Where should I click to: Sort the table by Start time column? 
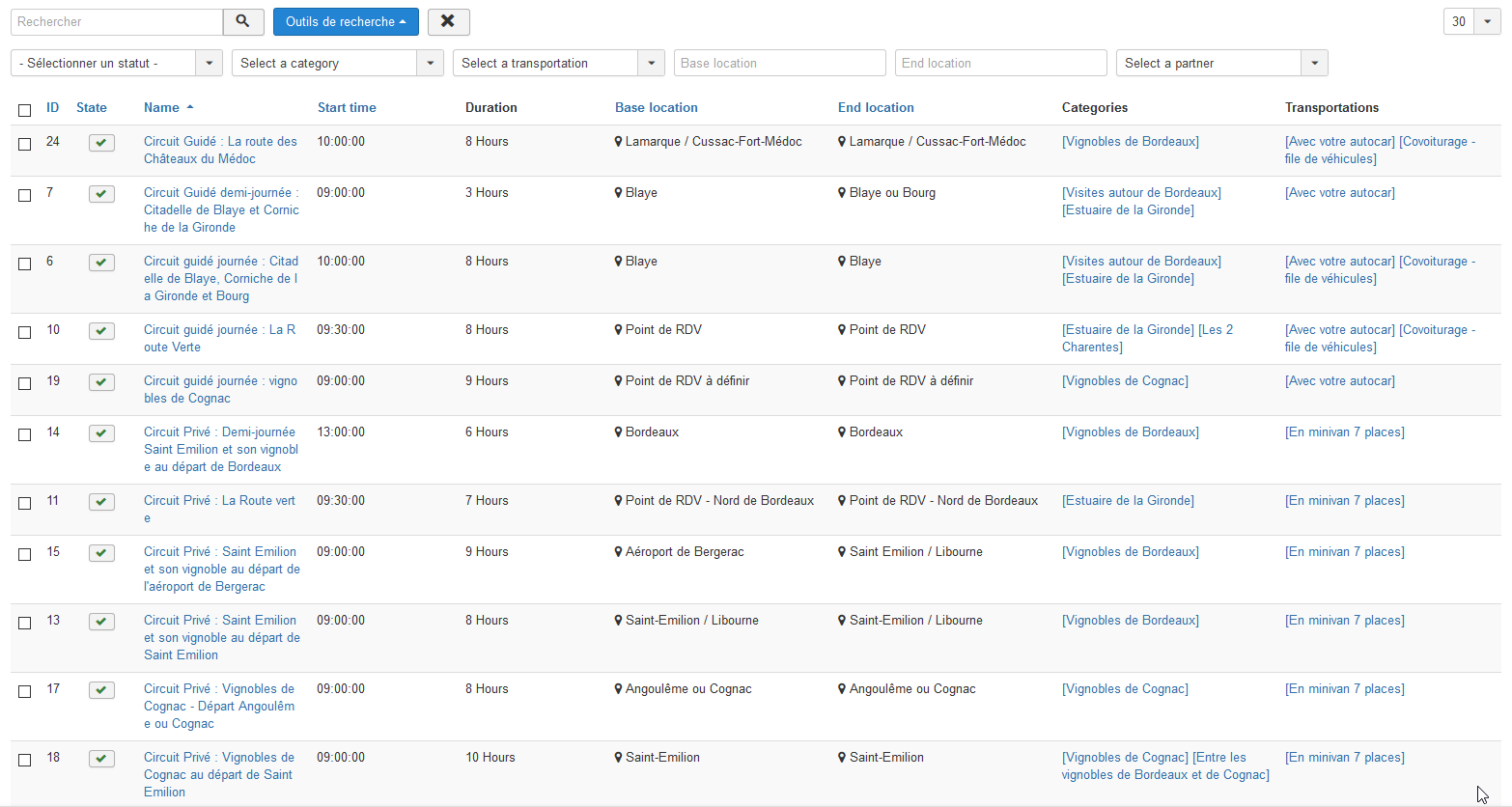(347, 107)
